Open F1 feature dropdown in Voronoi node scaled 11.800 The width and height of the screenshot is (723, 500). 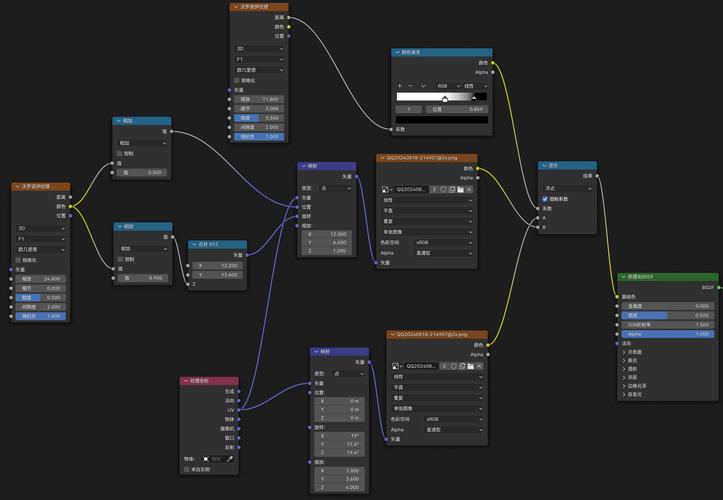tap(259, 59)
